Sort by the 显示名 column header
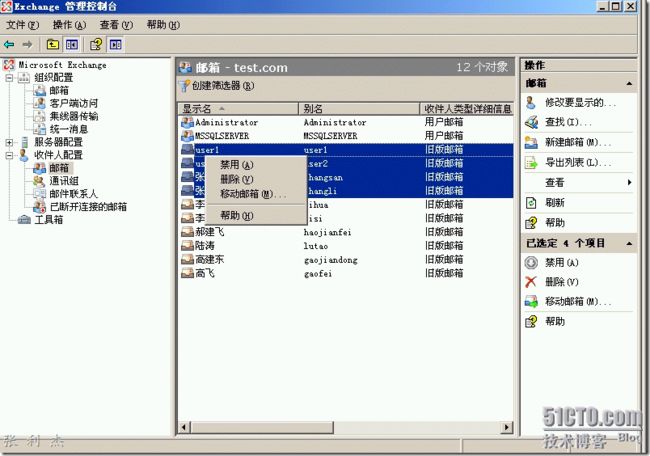The image size is (650, 456). (x=238, y=109)
